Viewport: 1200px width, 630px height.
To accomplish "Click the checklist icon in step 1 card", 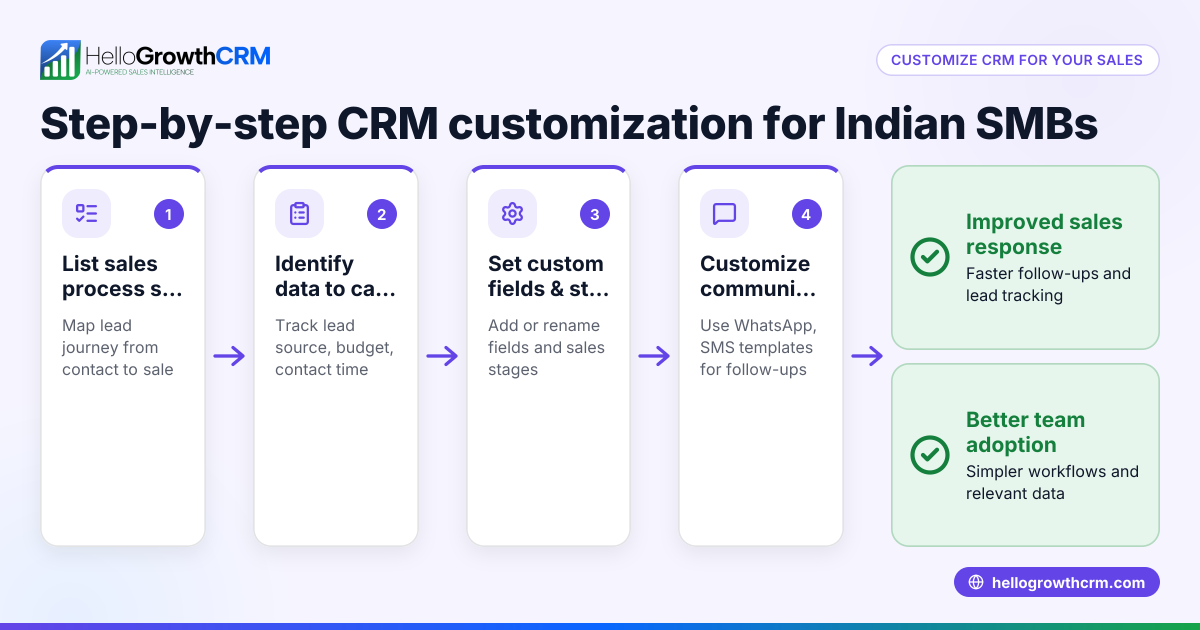I will (x=87, y=213).
